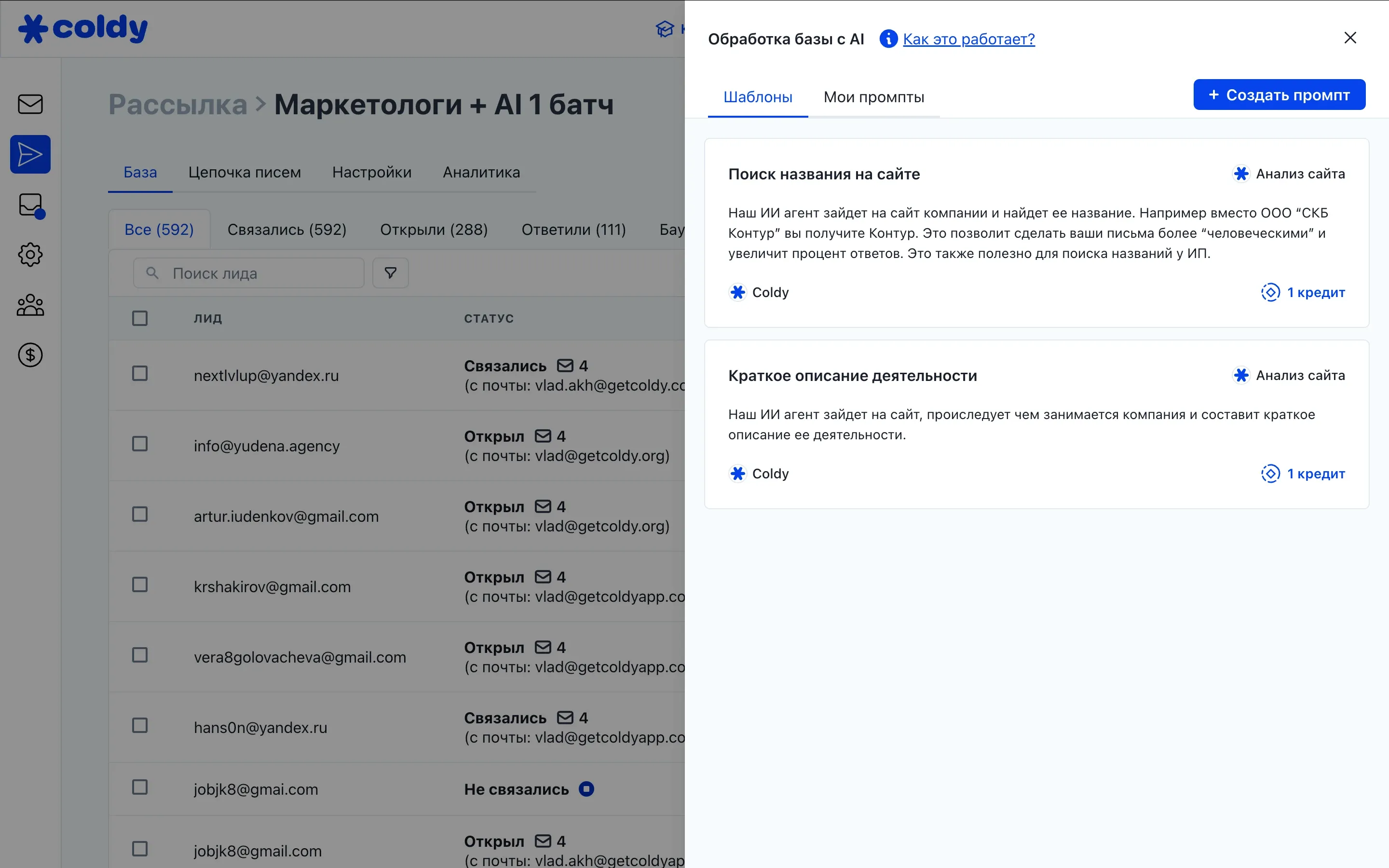Check the box for nextlvlup@yandex.ru
Screen dimensions: 1389x868
tap(139, 374)
